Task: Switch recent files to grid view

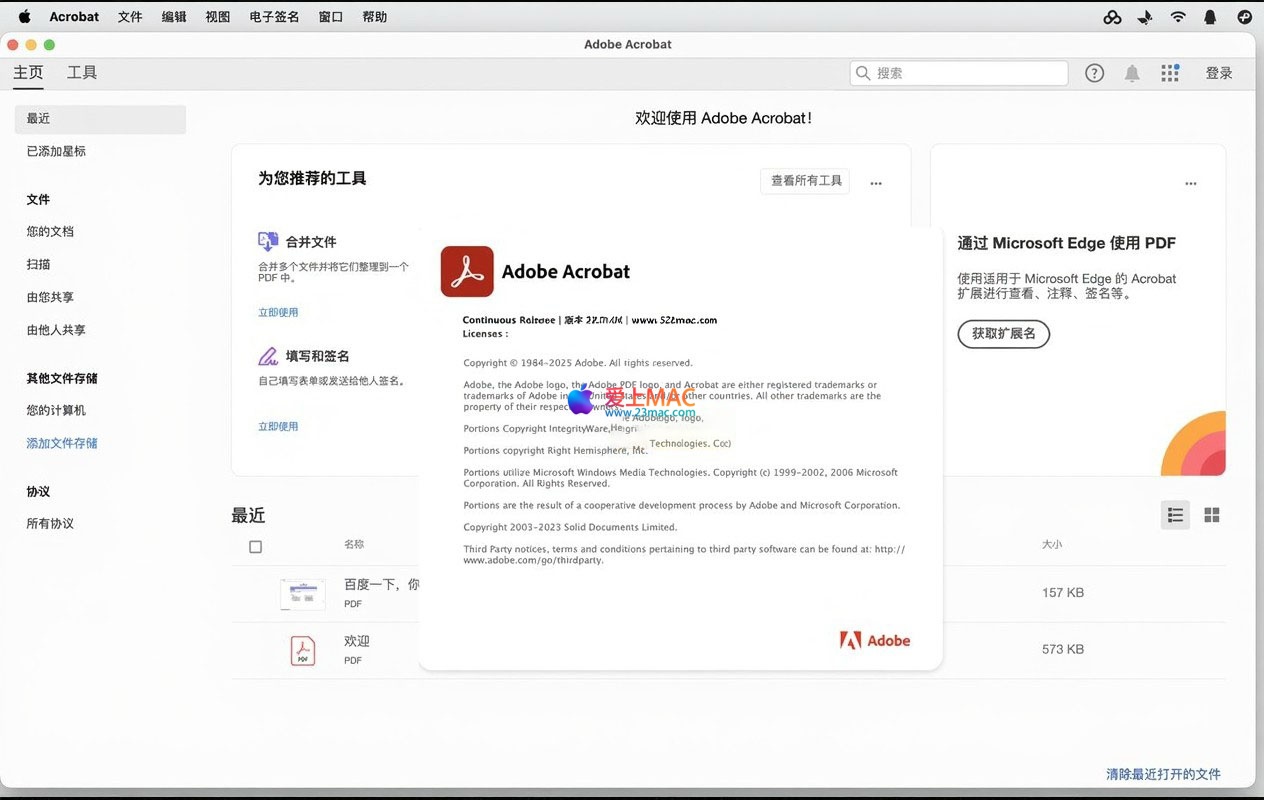Action: coord(1212,515)
